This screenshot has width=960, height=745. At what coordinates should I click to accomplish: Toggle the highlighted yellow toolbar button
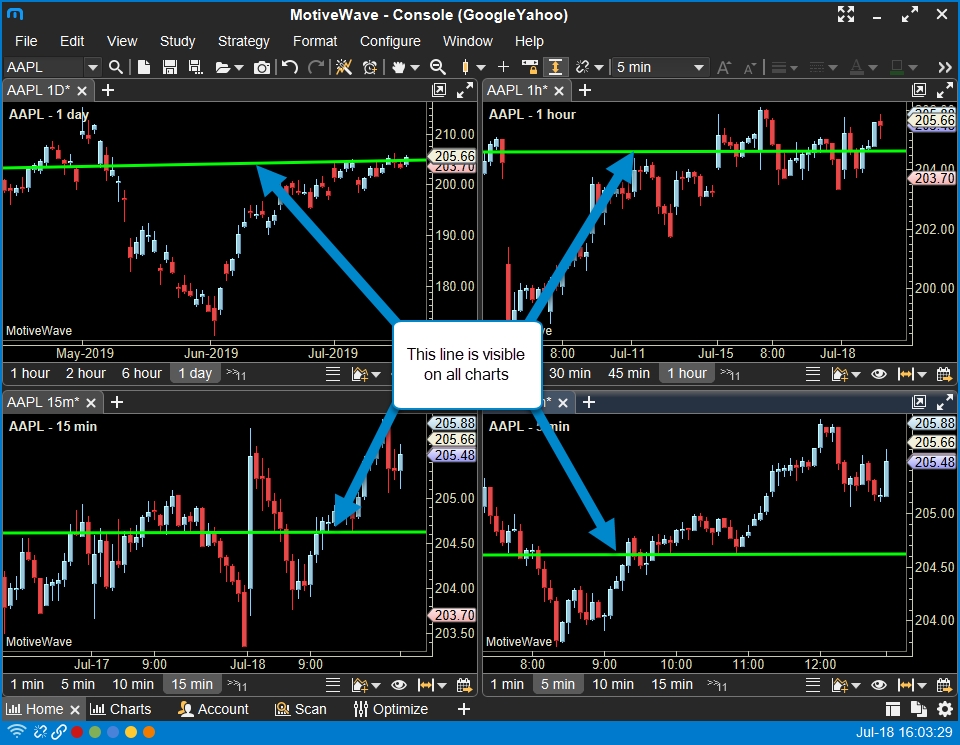[x=554, y=67]
